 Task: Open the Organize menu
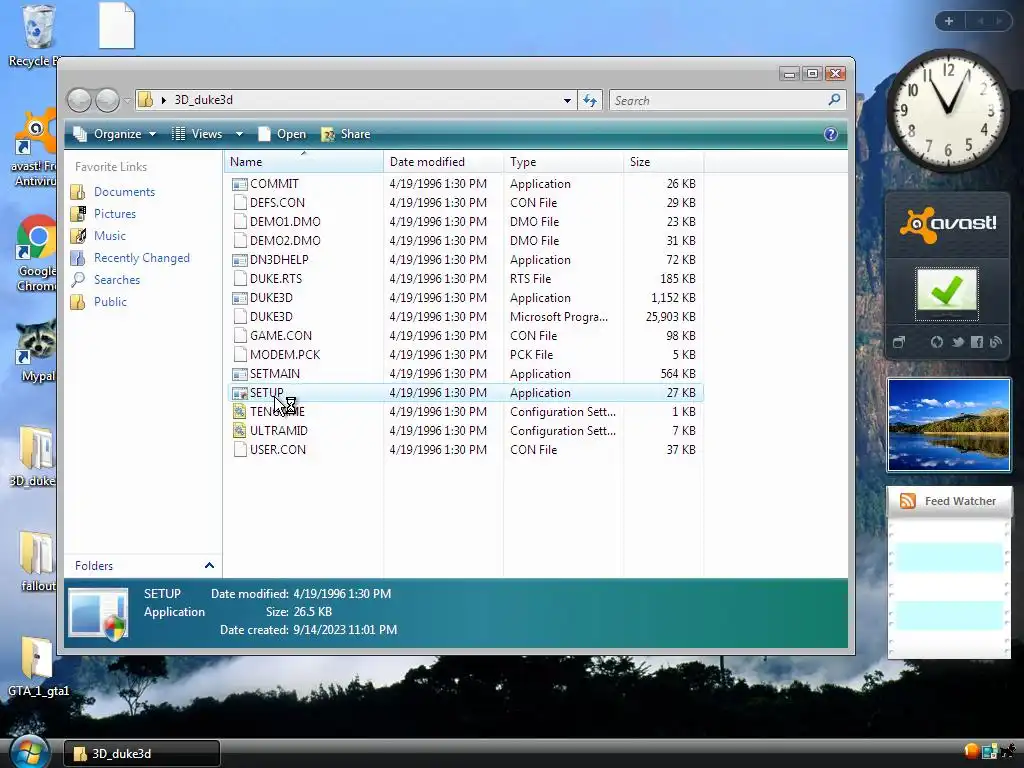(115, 134)
